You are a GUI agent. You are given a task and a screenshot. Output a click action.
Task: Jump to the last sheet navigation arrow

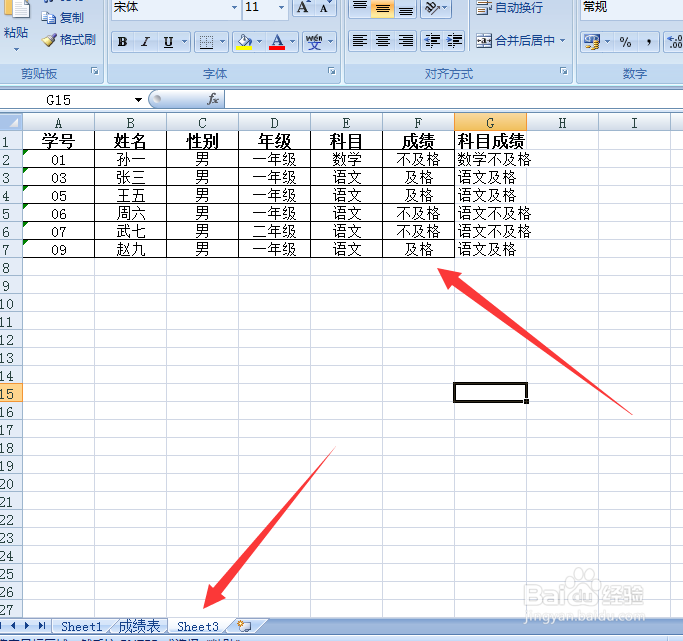click(x=42, y=626)
